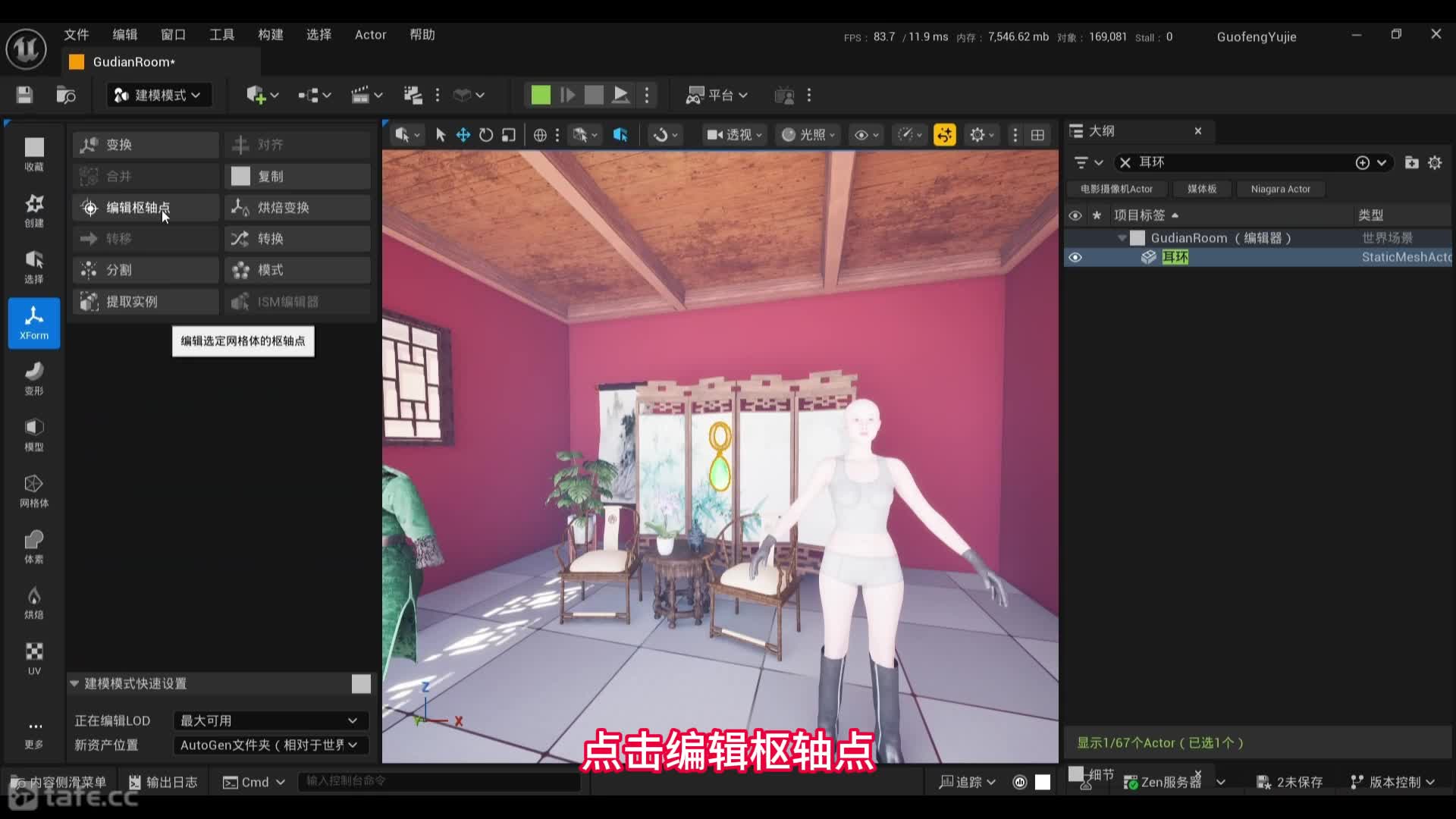Click the green Play button in toolbar

pos(541,95)
